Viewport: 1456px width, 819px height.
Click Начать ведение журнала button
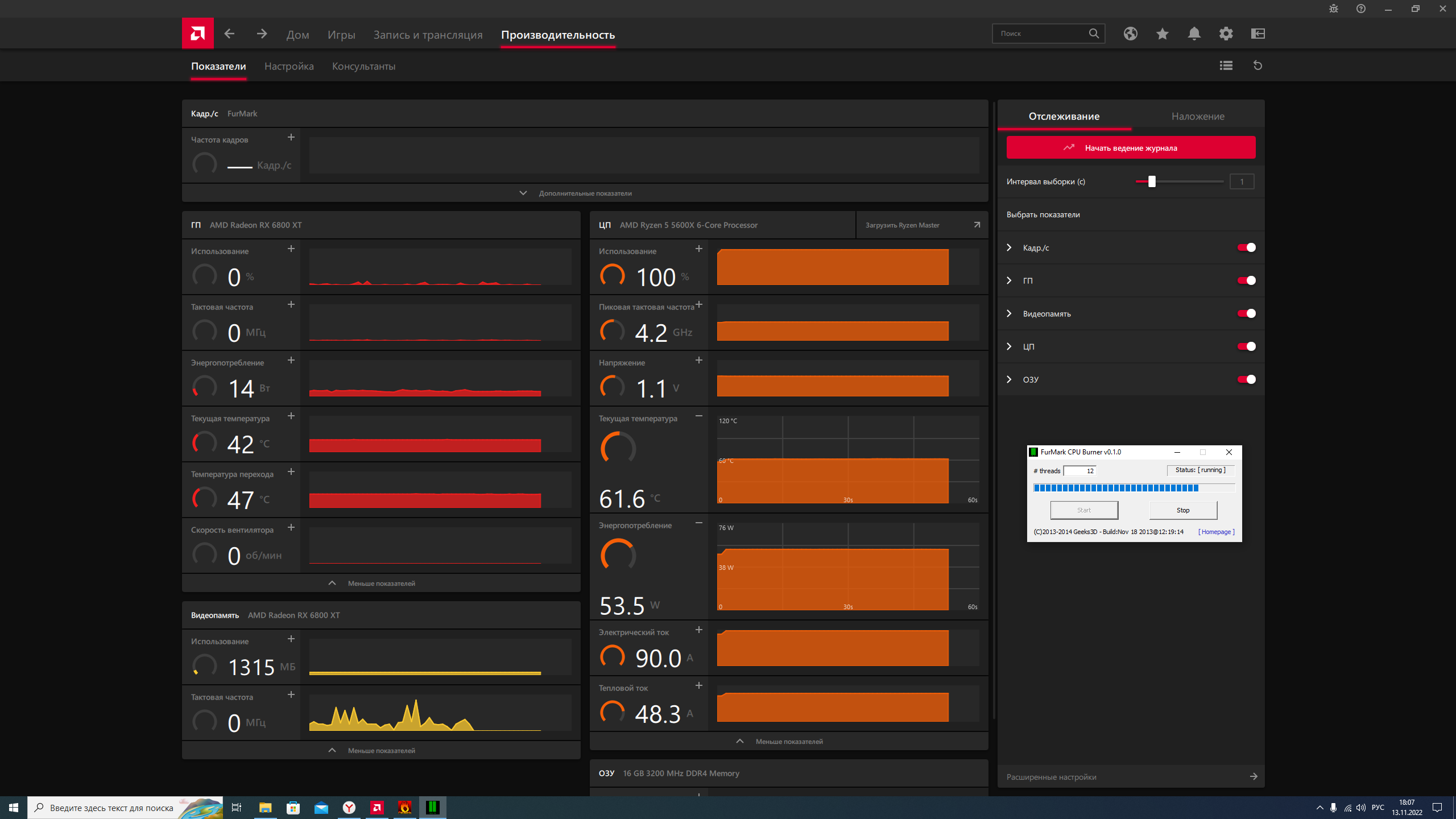click(1131, 148)
